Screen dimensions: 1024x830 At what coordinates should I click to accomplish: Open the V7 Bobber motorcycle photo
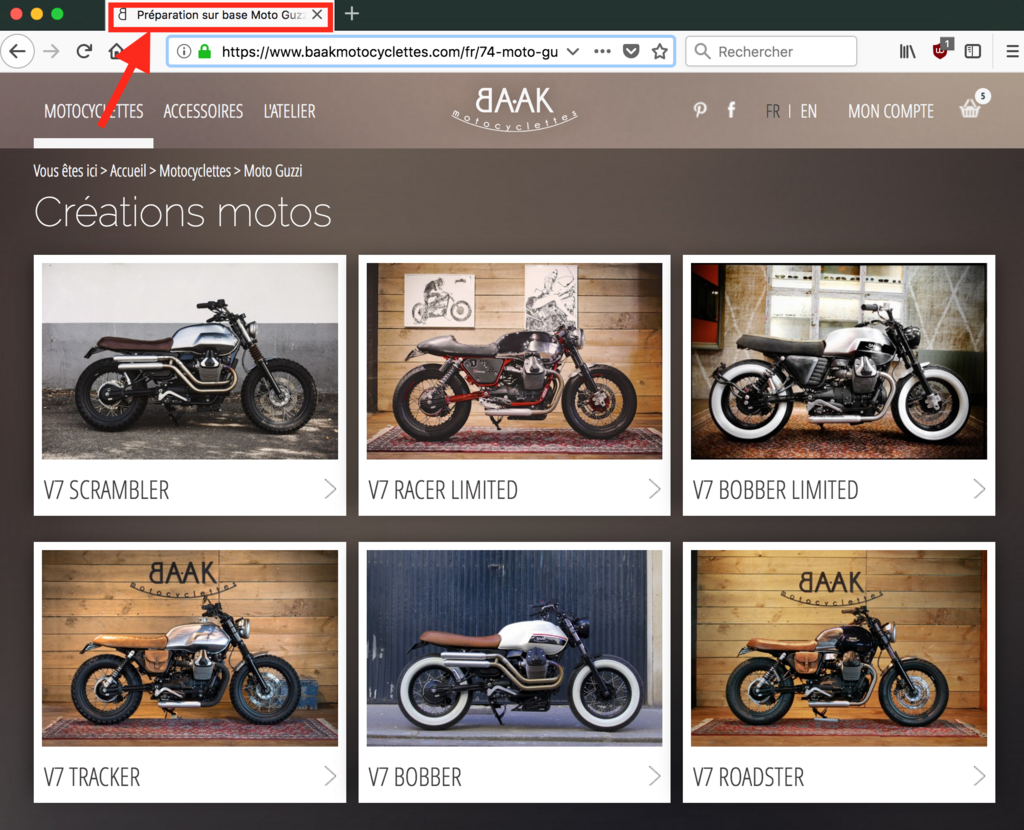(x=514, y=648)
